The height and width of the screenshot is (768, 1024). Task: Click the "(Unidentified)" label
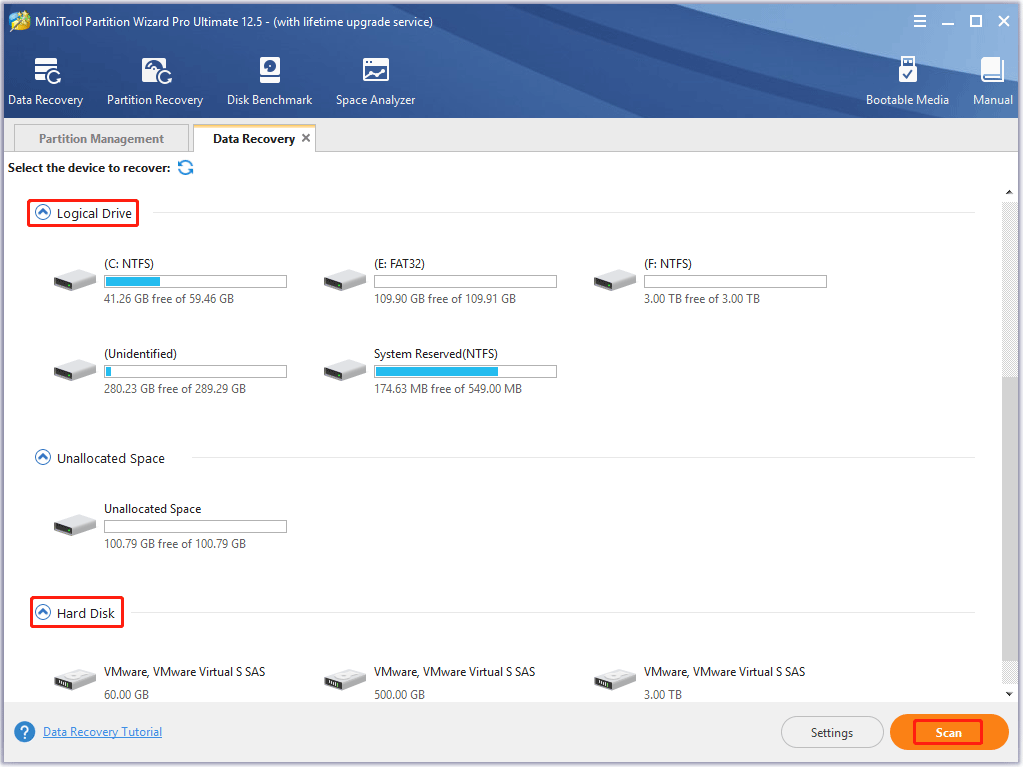(140, 354)
